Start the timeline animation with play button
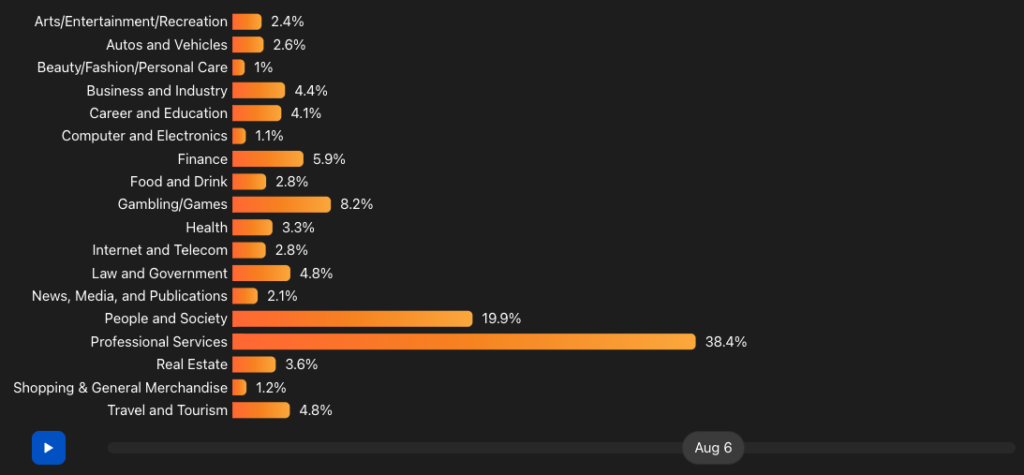This screenshot has height=475, width=1024. coord(48,448)
